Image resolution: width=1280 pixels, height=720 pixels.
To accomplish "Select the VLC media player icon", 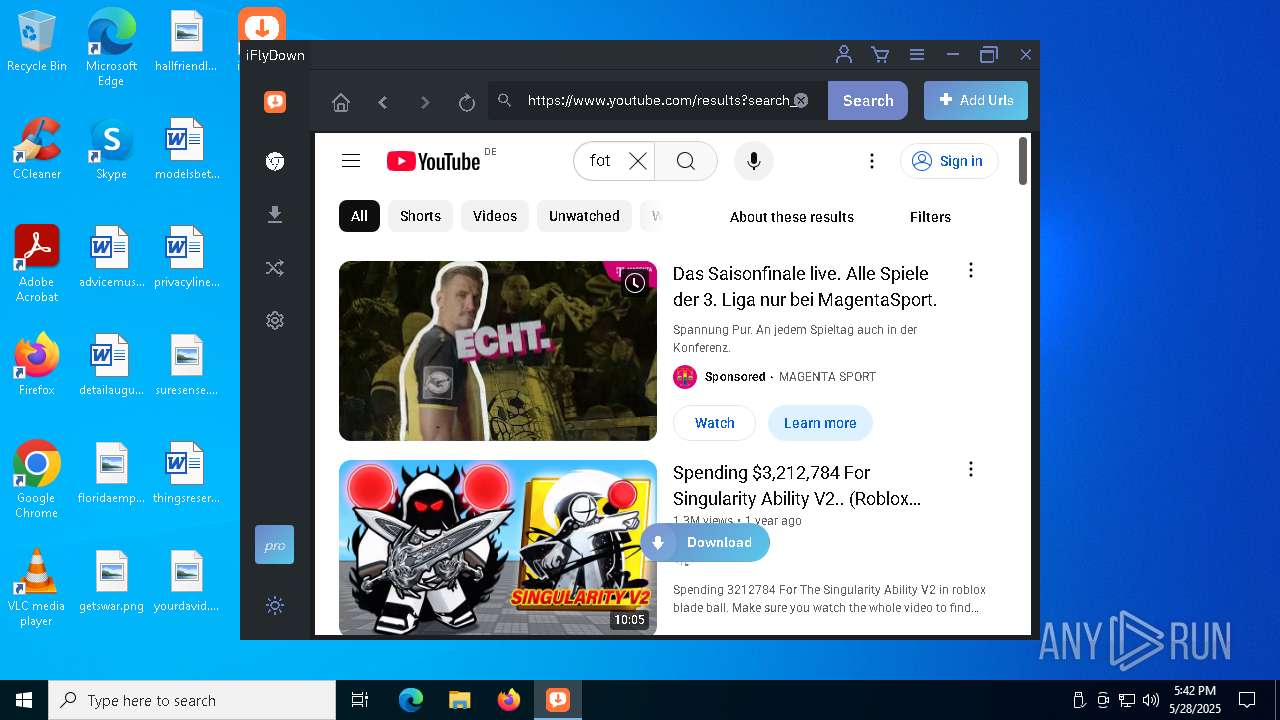I will [36, 588].
